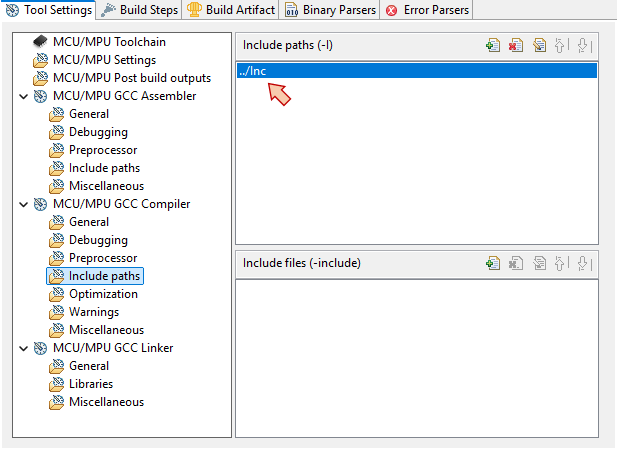Click the Add include path icon
Image resolution: width=617 pixels, height=450 pixels.
coord(492,46)
